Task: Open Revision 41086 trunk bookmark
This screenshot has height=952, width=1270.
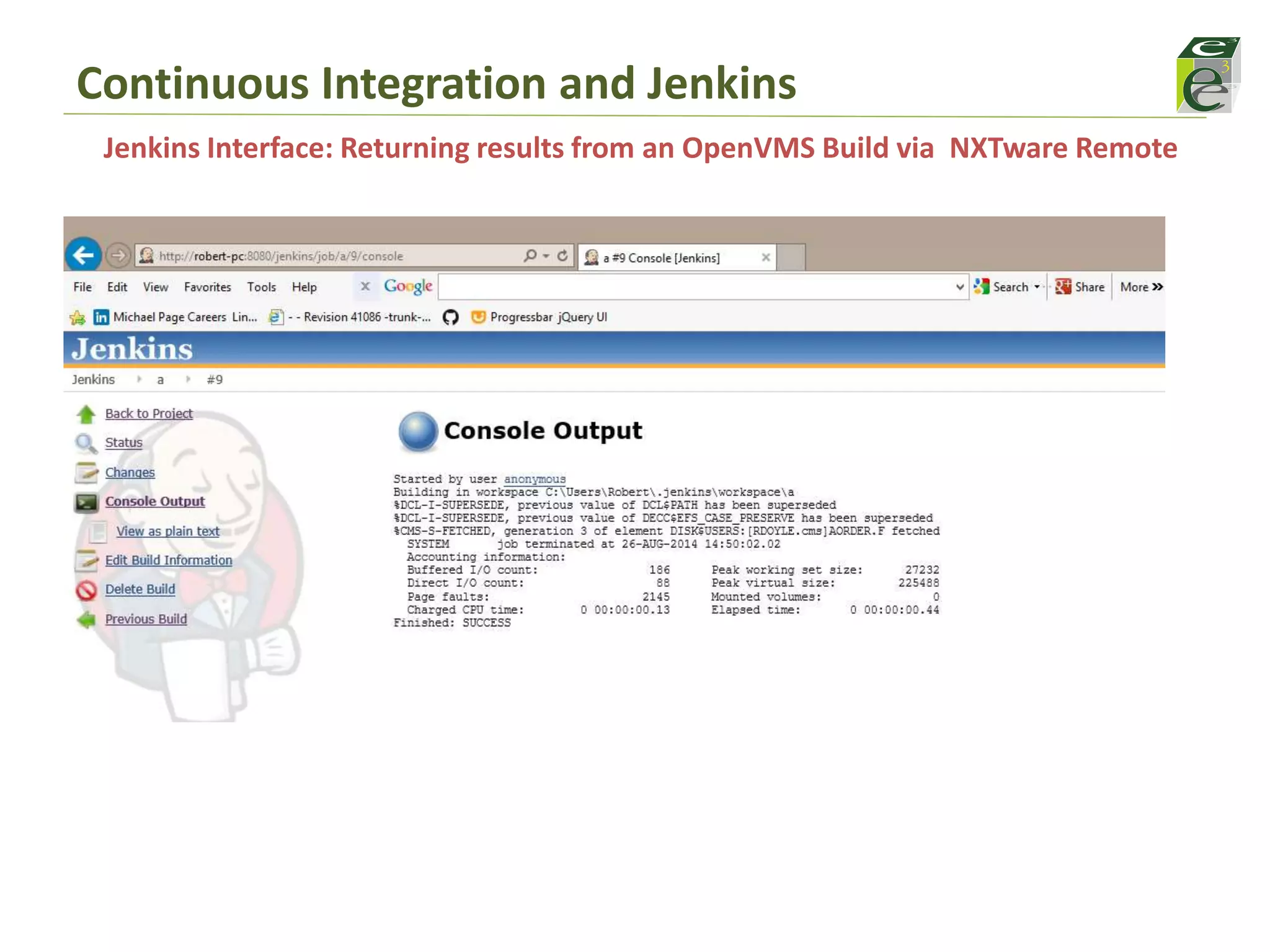Action: tap(349, 317)
